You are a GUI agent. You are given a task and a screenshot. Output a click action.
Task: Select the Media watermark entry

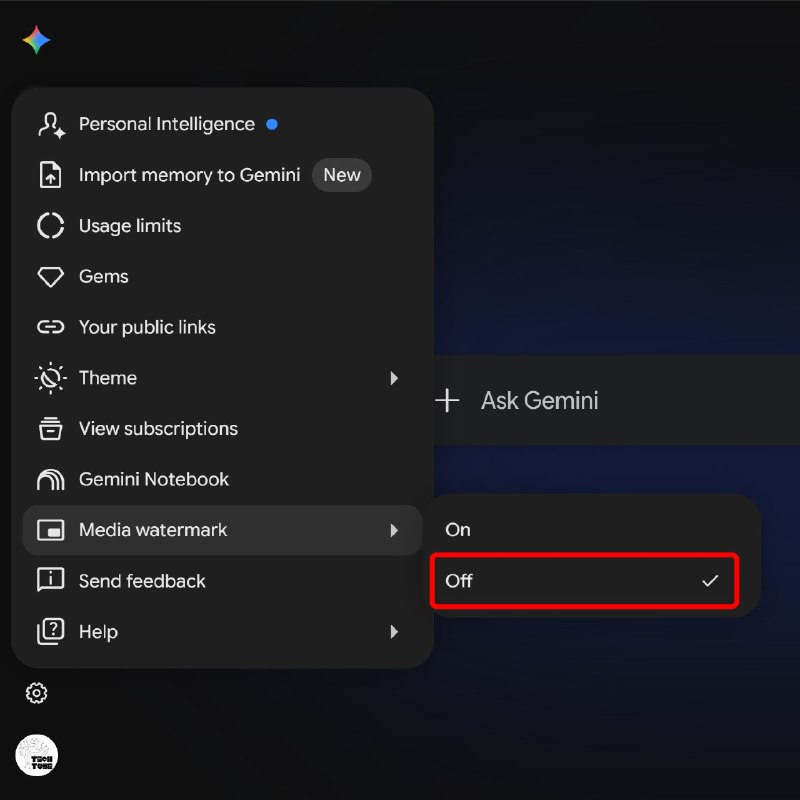click(x=222, y=530)
